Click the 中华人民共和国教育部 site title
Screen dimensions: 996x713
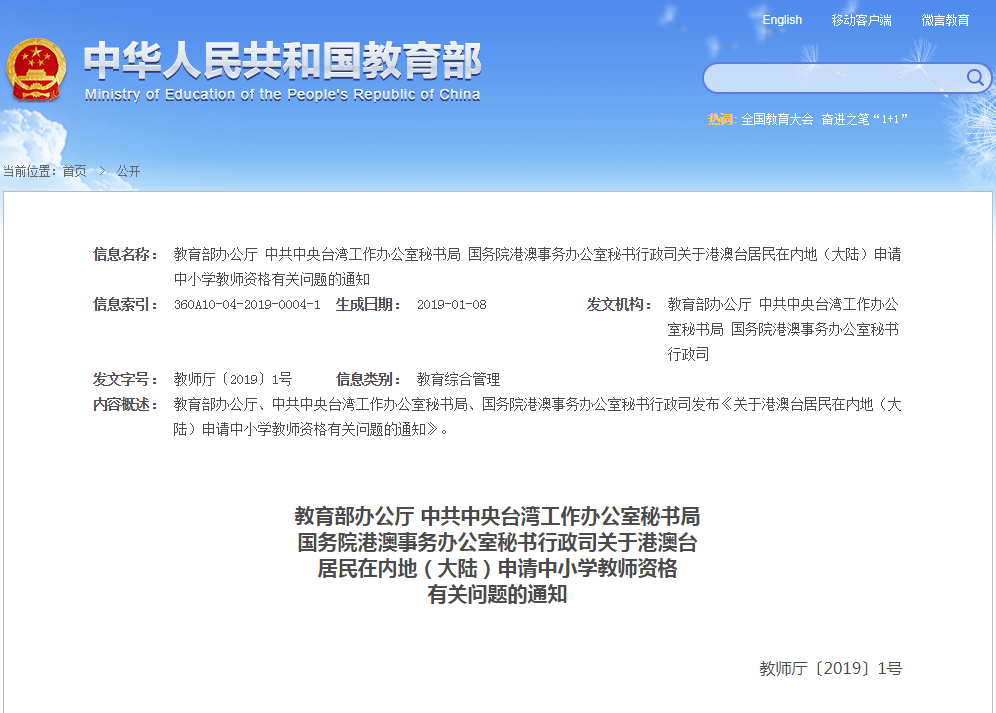[x=282, y=62]
